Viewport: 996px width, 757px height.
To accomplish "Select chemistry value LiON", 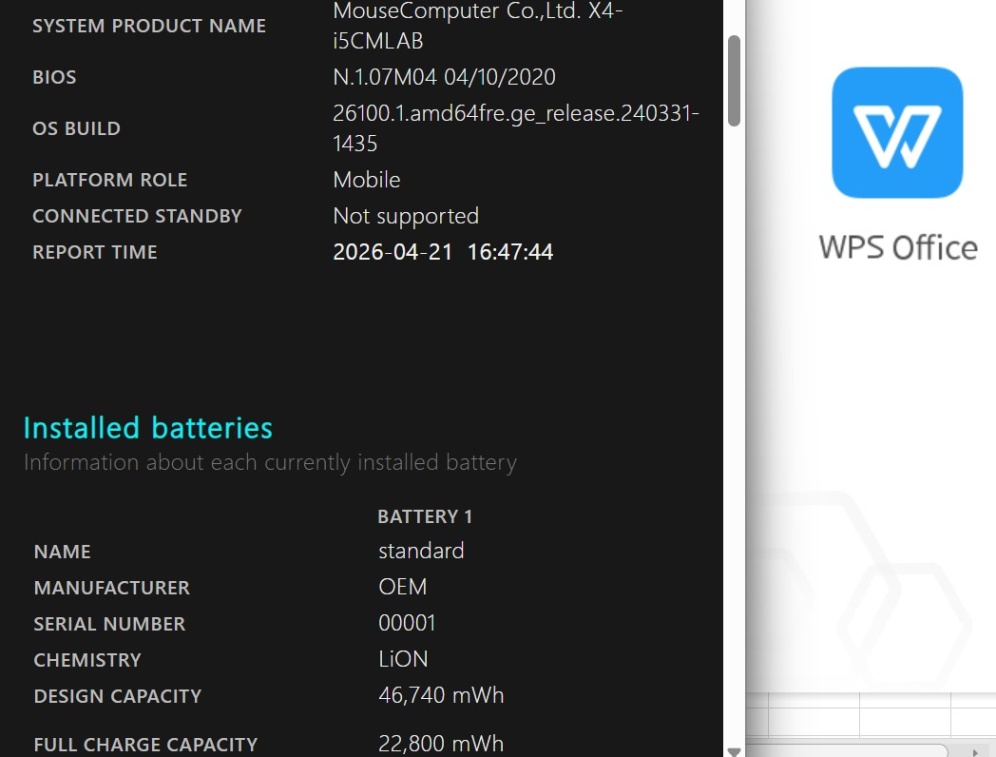I will (x=403, y=659).
